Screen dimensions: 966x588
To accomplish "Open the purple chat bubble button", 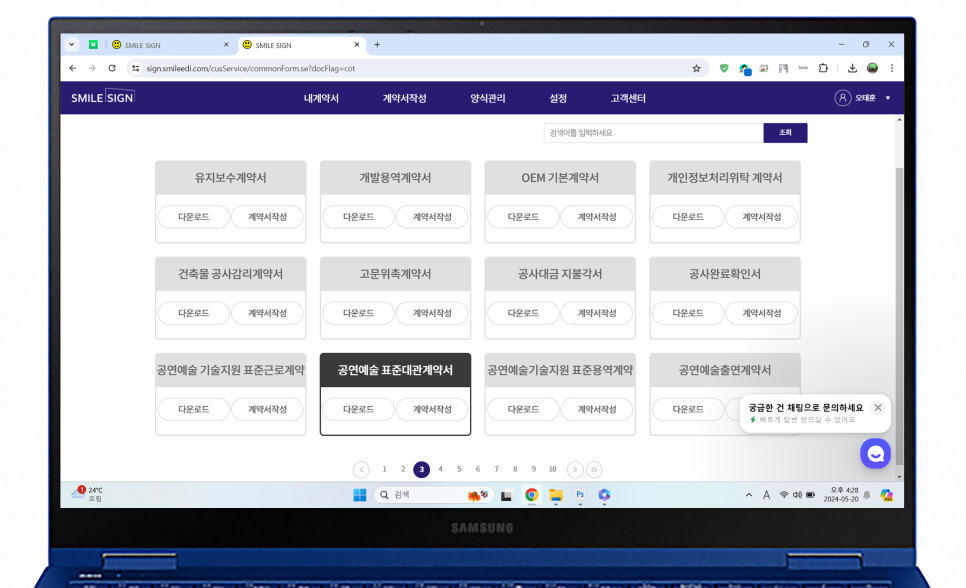I will (875, 454).
